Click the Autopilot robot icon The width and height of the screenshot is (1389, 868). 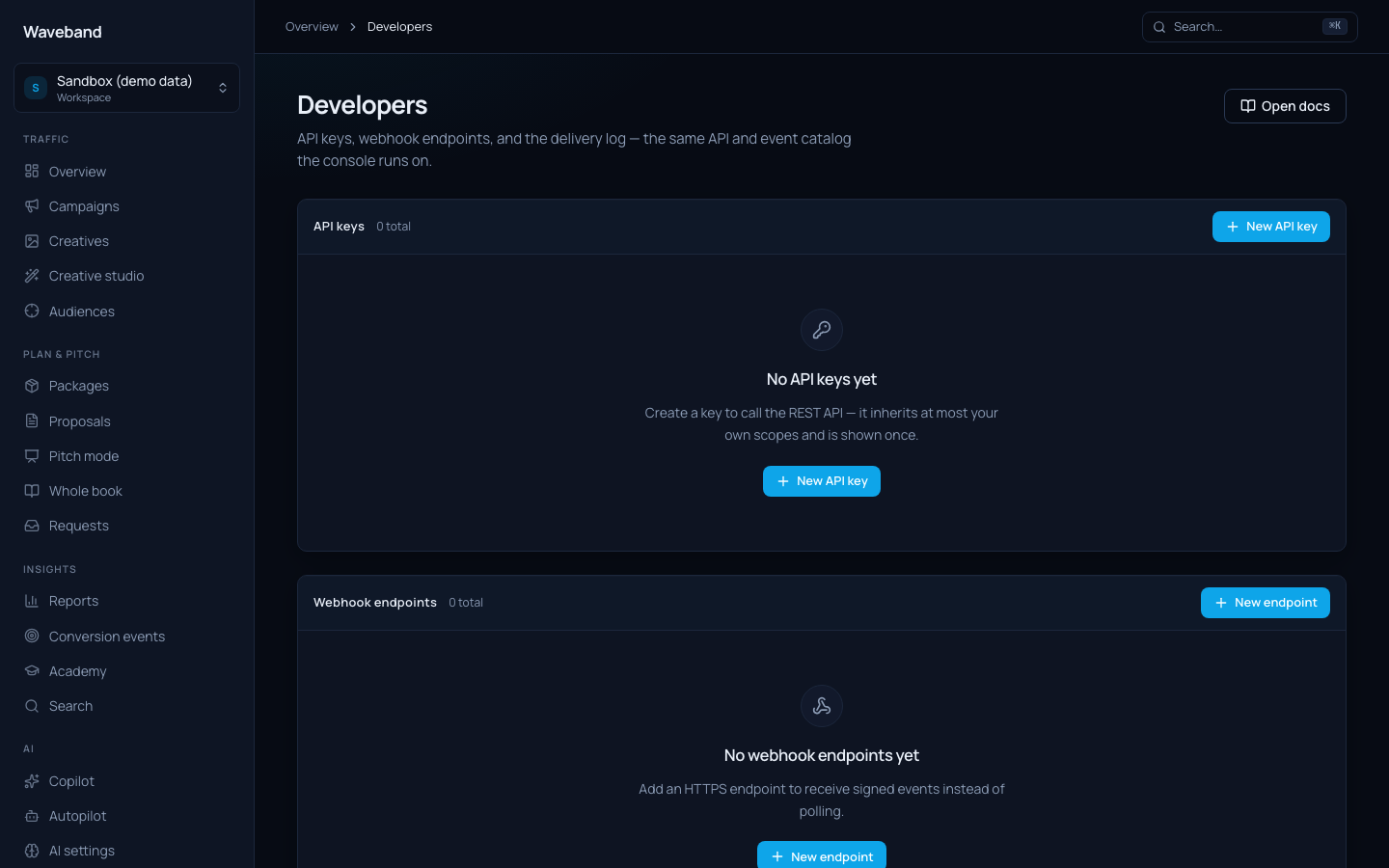point(32,816)
